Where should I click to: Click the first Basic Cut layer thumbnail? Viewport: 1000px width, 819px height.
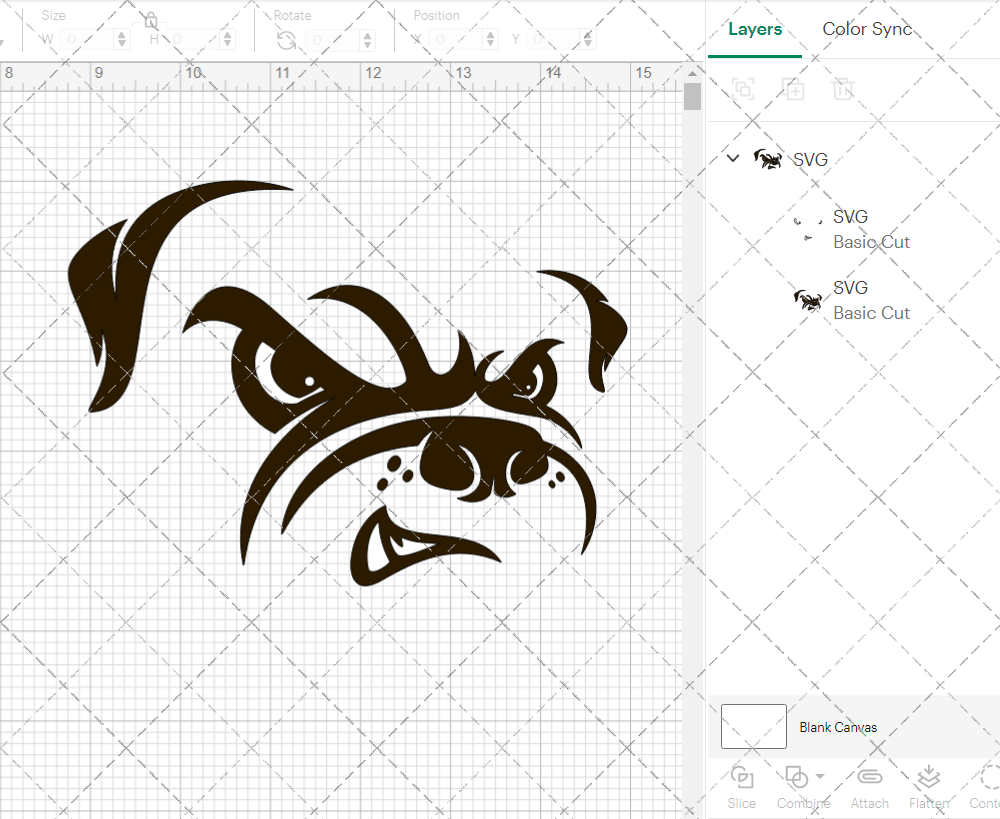(807, 229)
